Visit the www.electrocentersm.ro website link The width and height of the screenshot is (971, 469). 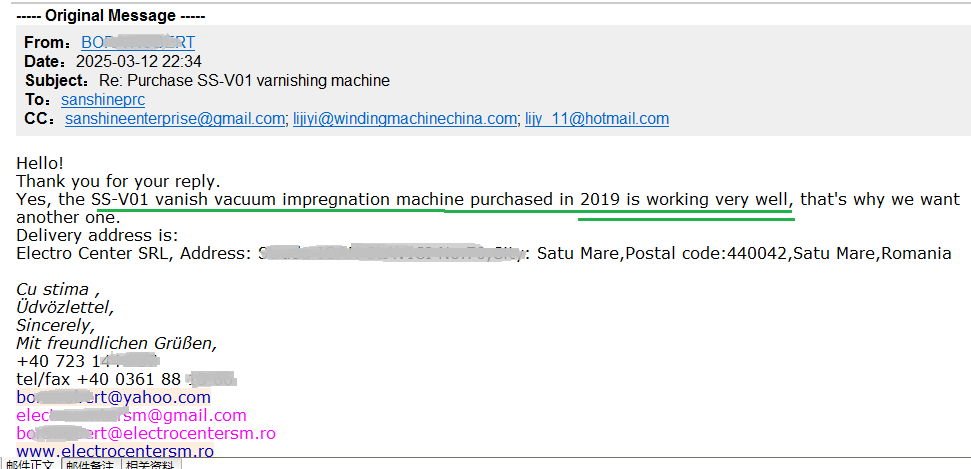click(x=115, y=450)
